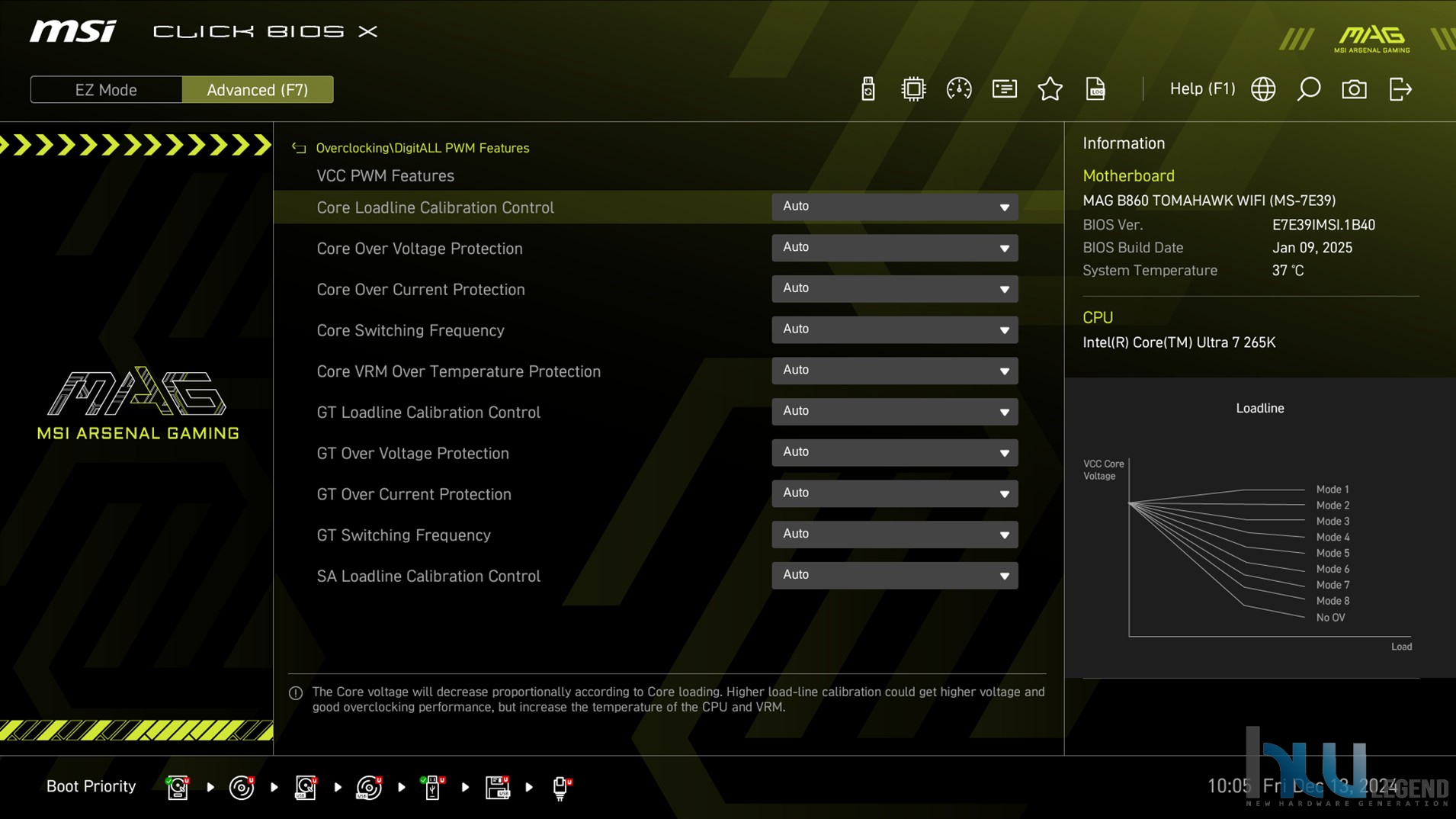Select the Core Switching Frequency label

pyautogui.click(x=410, y=330)
